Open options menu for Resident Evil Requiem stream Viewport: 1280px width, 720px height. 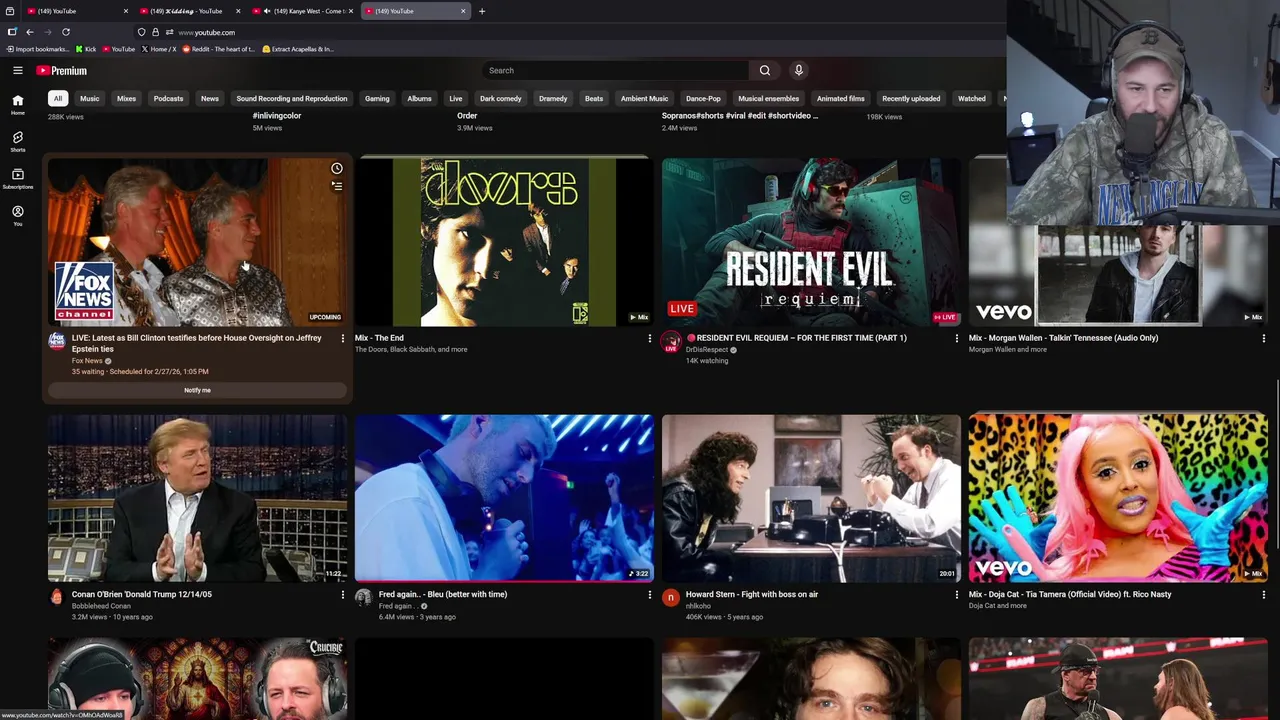tap(957, 338)
